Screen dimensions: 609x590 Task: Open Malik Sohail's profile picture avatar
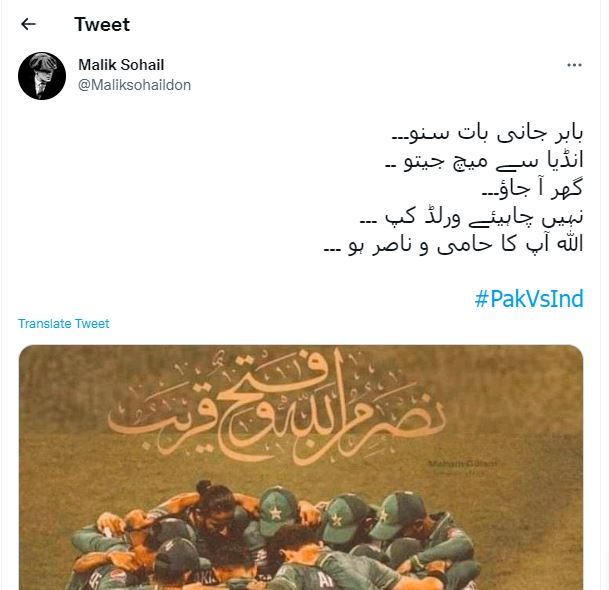tap(42, 76)
